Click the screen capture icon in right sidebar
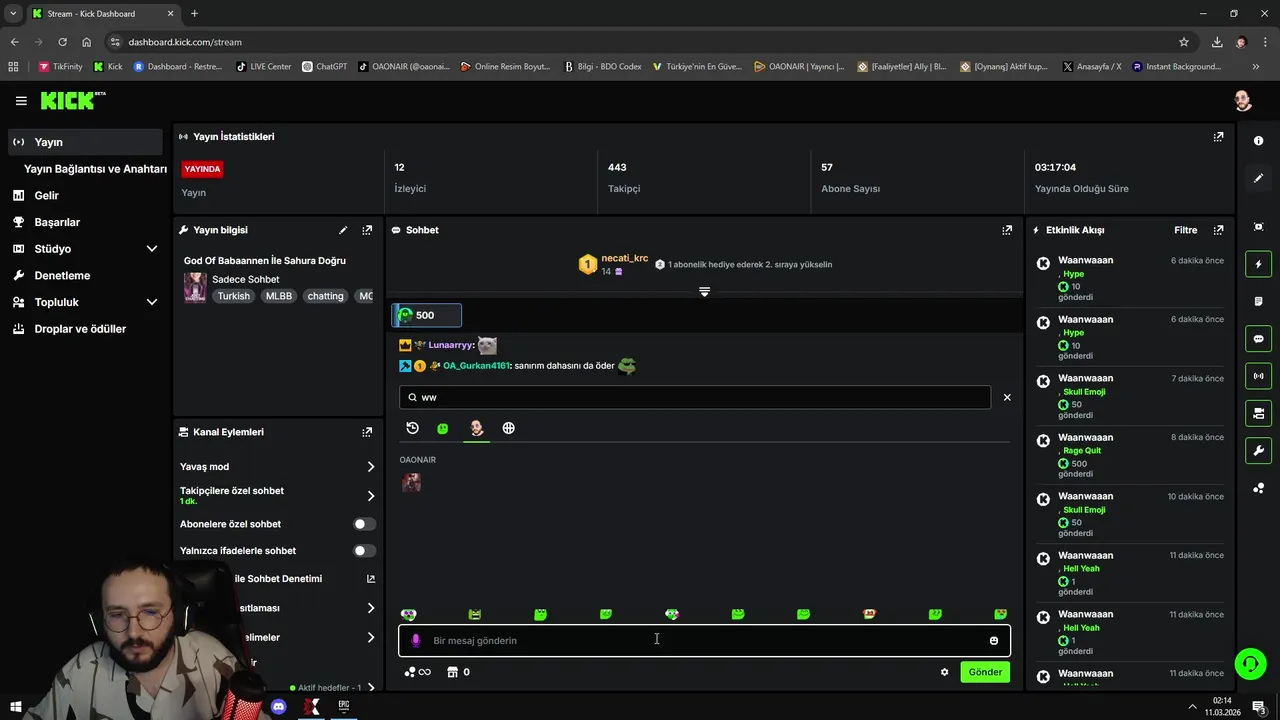 click(x=1258, y=227)
